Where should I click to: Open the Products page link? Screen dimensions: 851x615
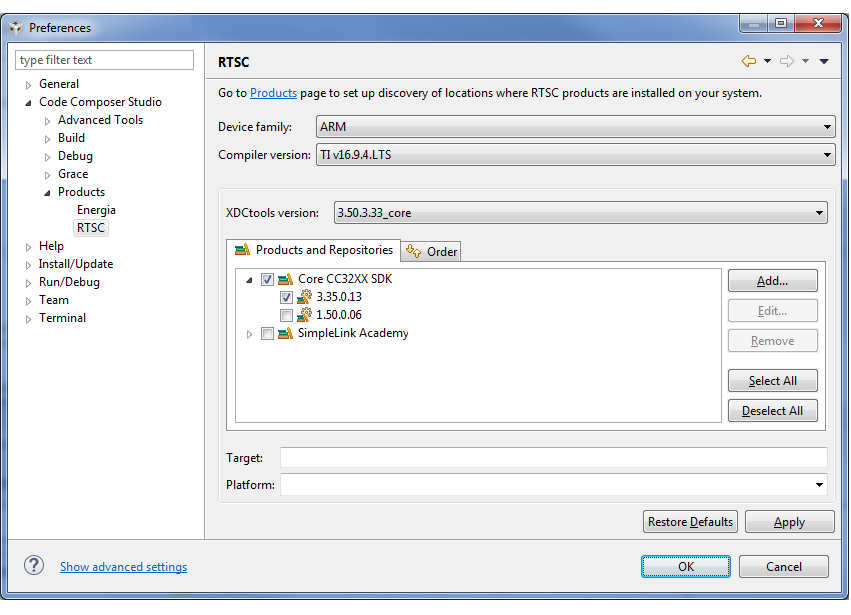pyautogui.click(x=274, y=93)
